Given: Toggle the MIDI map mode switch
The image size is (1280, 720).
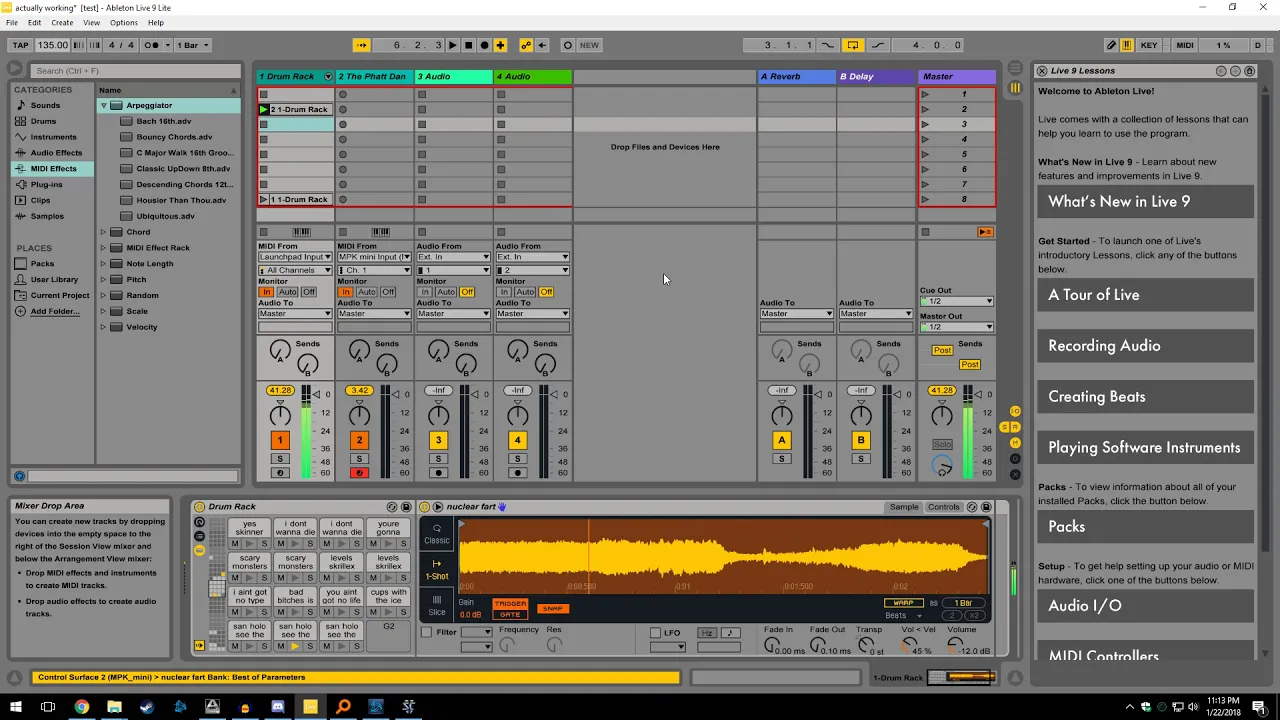Looking at the screenshot, I should 1185,45.
